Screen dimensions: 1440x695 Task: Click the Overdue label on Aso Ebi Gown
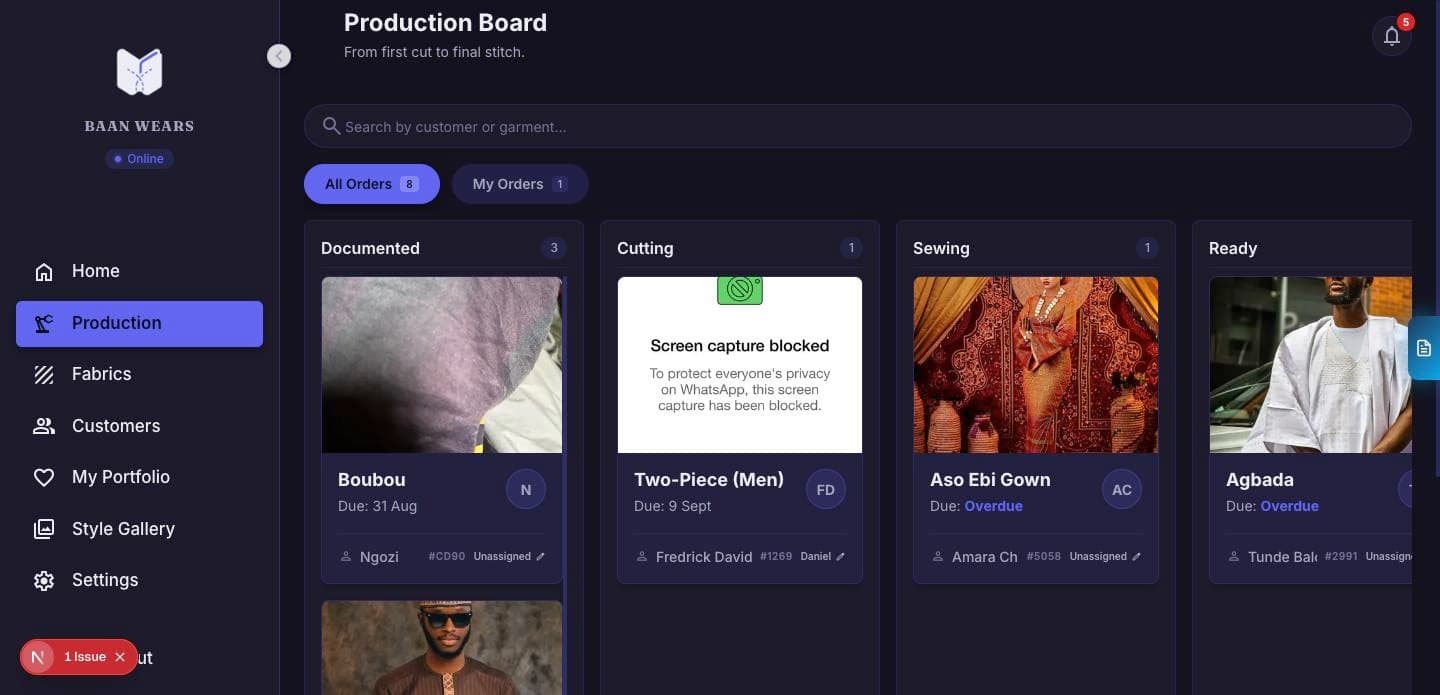(x=993, y=506)
